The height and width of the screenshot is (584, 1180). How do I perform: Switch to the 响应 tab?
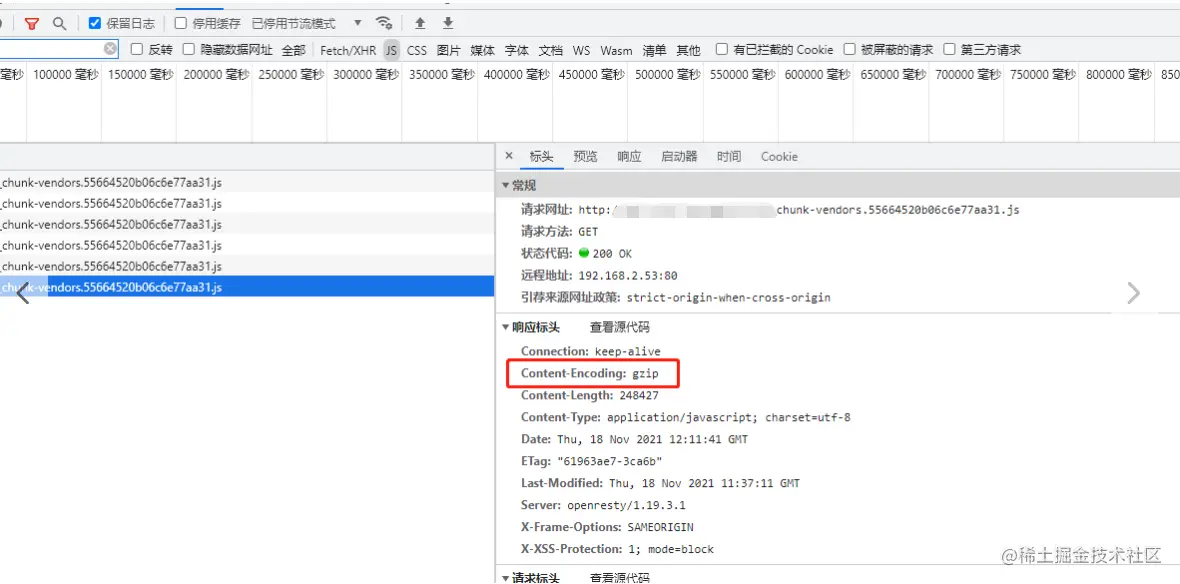pyautogui.click(x=629, y=157)
